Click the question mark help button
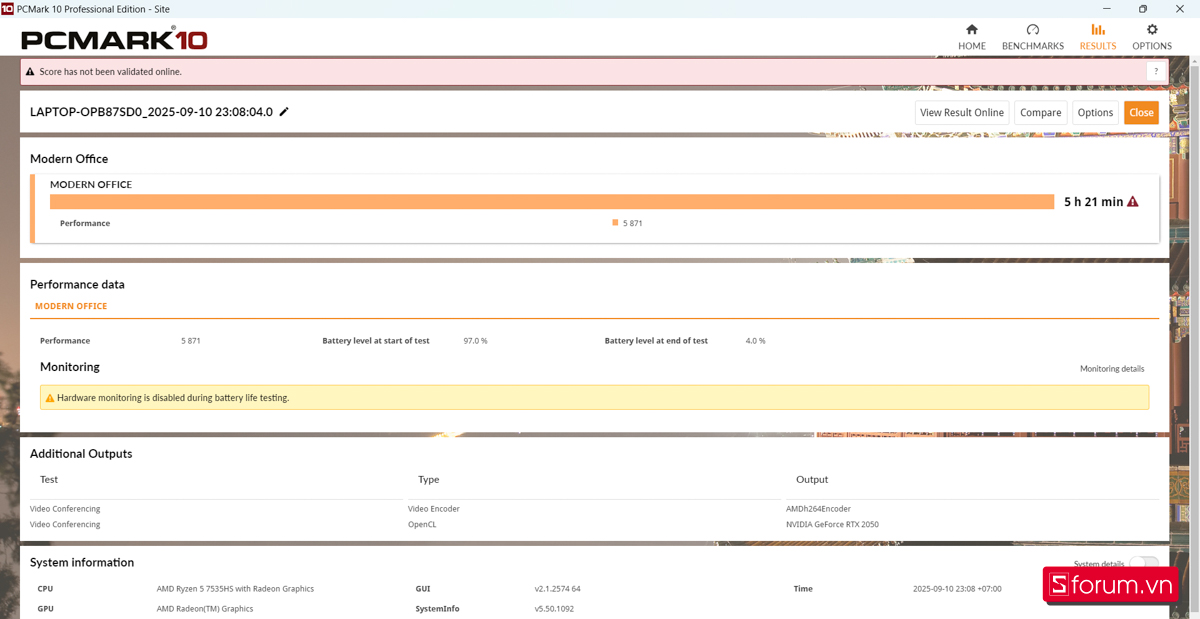Image resolution: width=1200 pixels, height=619 pixels. pyautogui.click(x=1156, y=72)
